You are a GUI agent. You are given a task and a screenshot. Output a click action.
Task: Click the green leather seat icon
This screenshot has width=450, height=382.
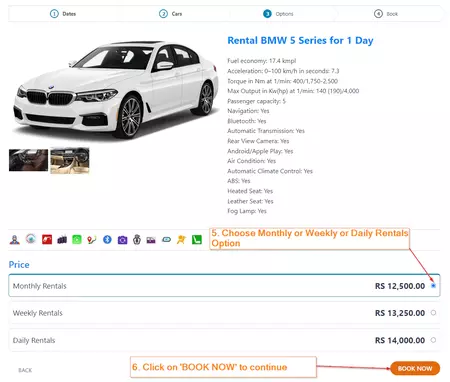[x=197, y=239]
